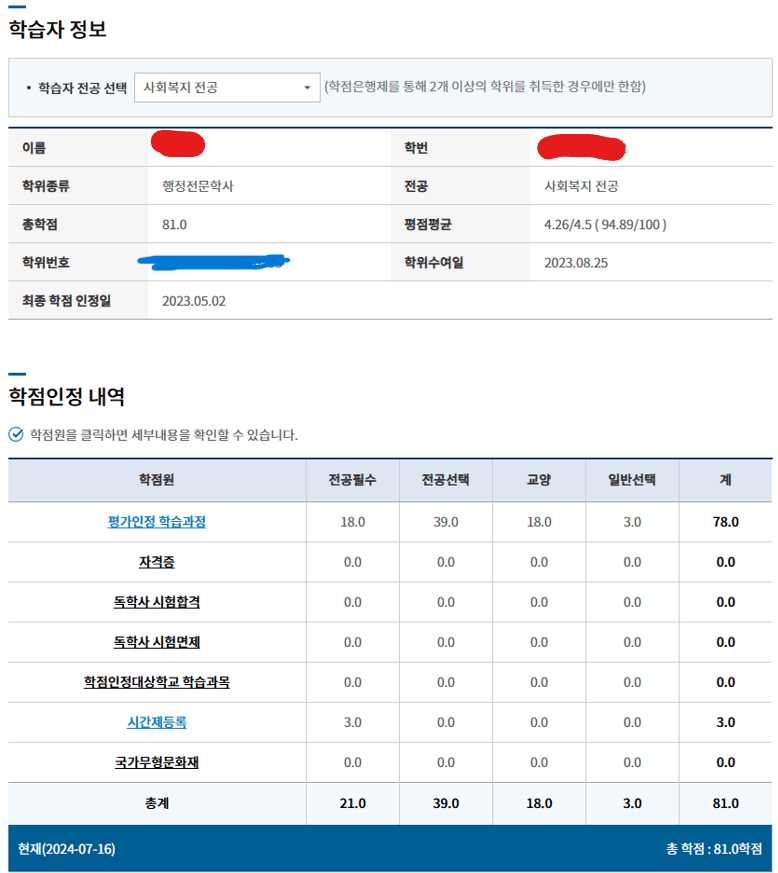This screenshot has height=873, width=778.
Task: Click the 총학점 value 81.0
Action: [x=174, y=224]
